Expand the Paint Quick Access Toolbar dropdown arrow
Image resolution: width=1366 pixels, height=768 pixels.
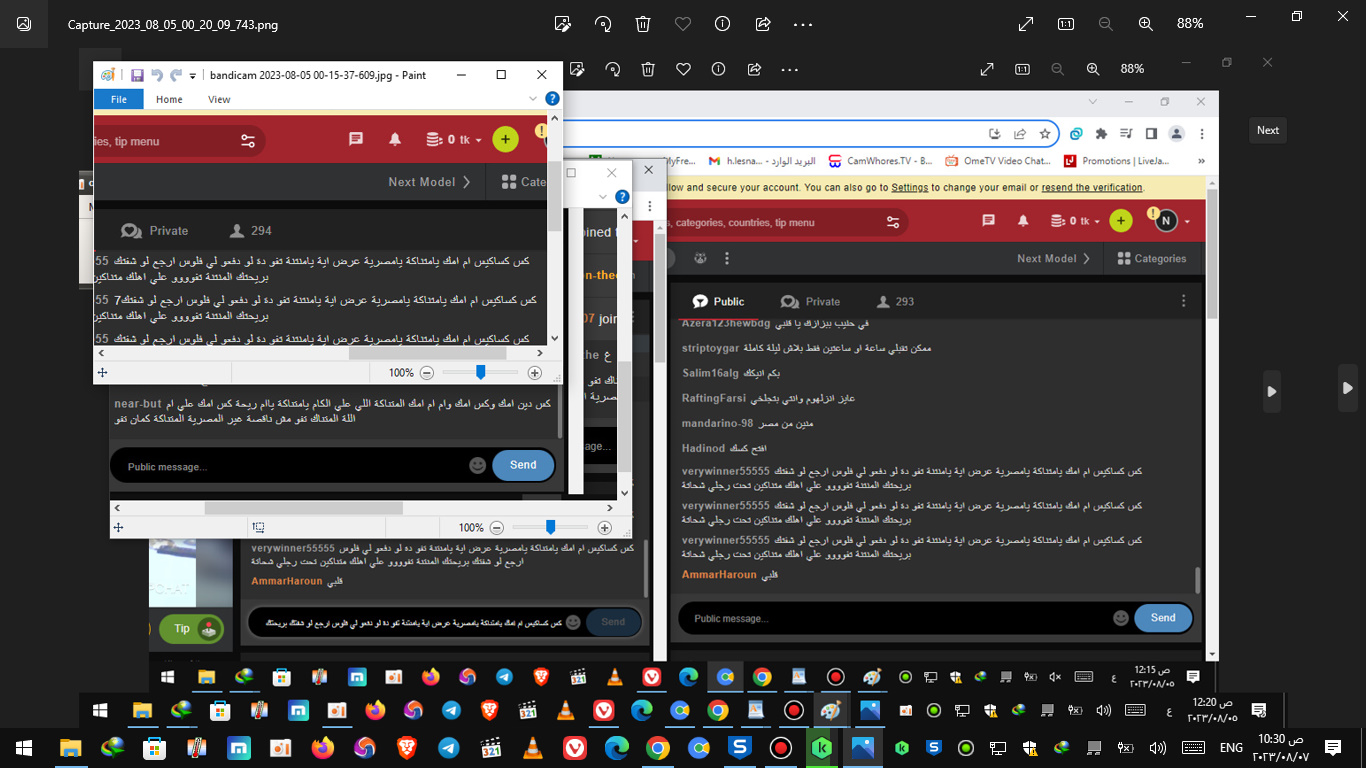click(x=193, y=75)
